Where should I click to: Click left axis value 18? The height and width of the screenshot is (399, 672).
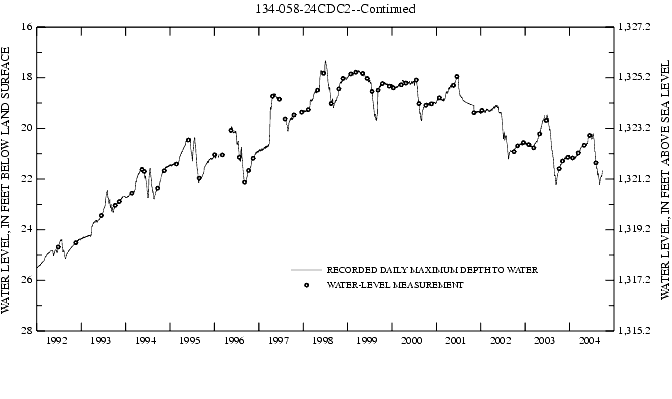pyautogui.click(x=26, y=78)
